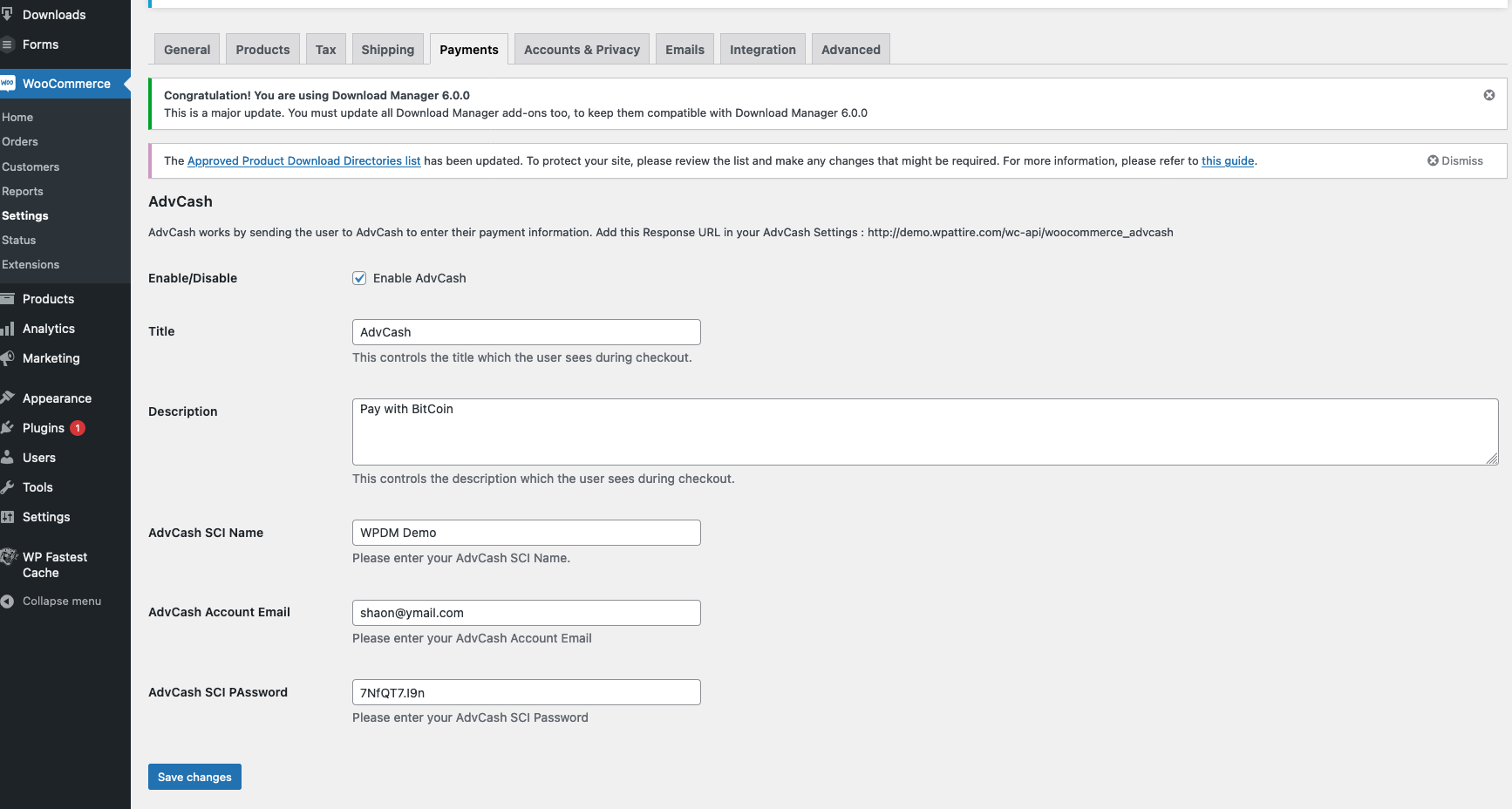Focus the AdvCash Account Email field
The width and height of the screenshot is (1512, 809).
[526, 613]
